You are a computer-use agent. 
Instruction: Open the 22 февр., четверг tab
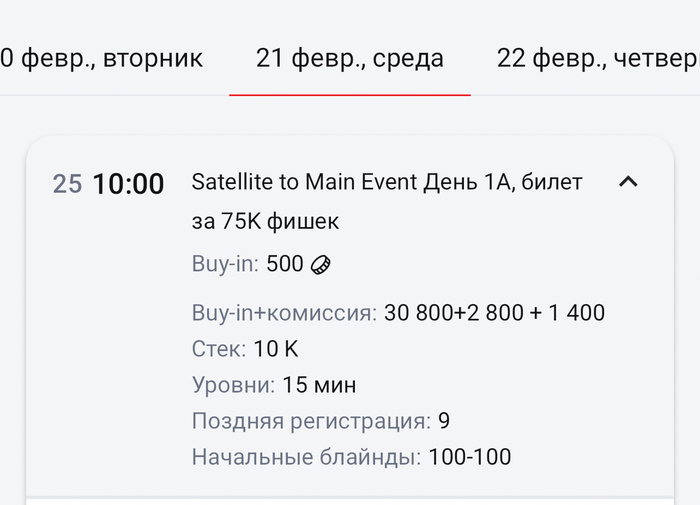pos(597,58)
